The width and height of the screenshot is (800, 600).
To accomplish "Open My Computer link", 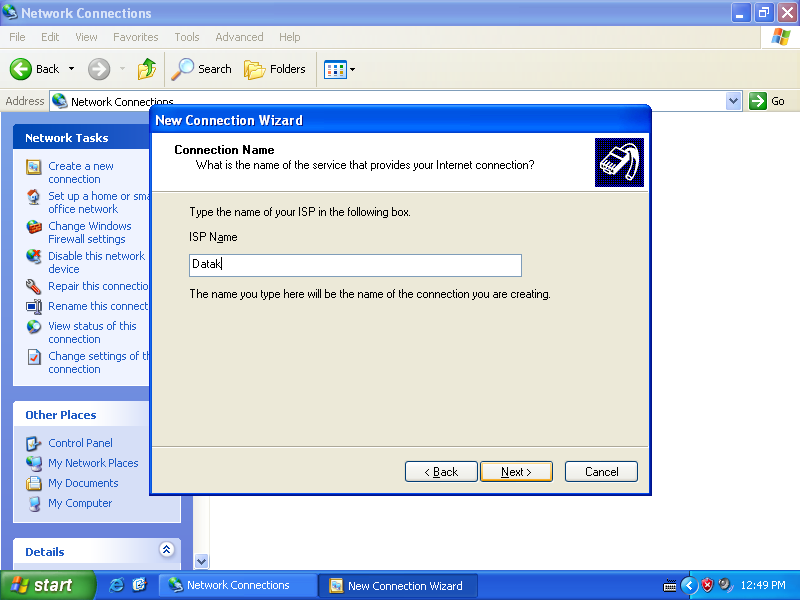I will pos(80,503).
